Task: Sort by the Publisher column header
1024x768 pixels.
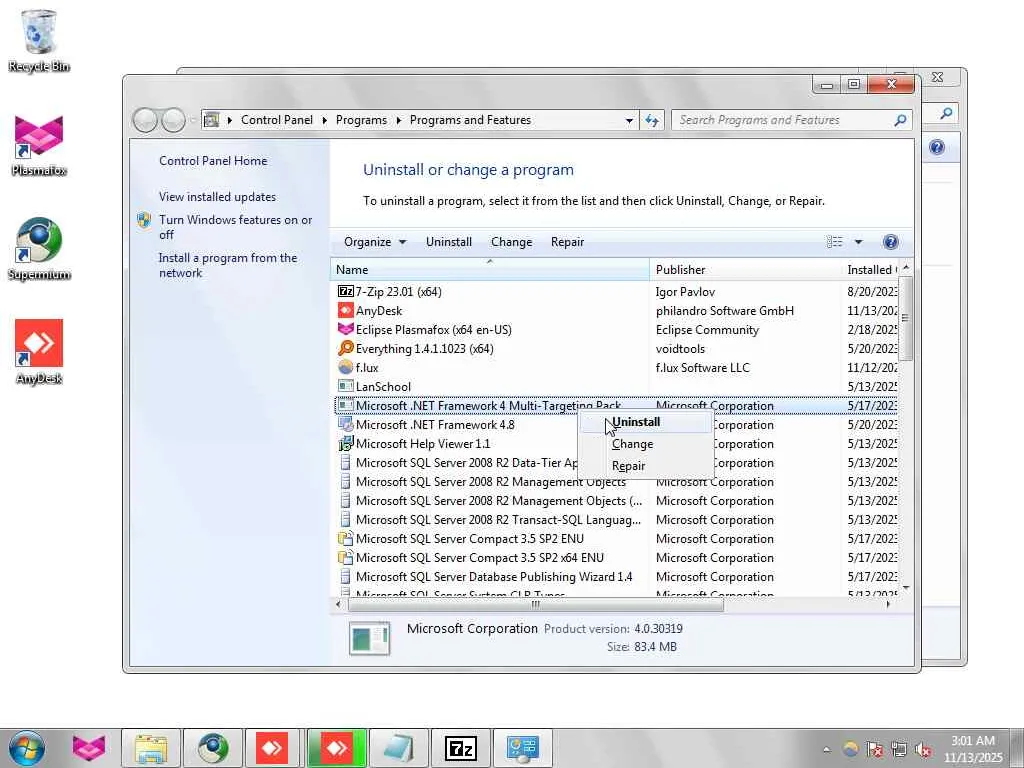Action: pyautogui.click(x=745, y=270)
